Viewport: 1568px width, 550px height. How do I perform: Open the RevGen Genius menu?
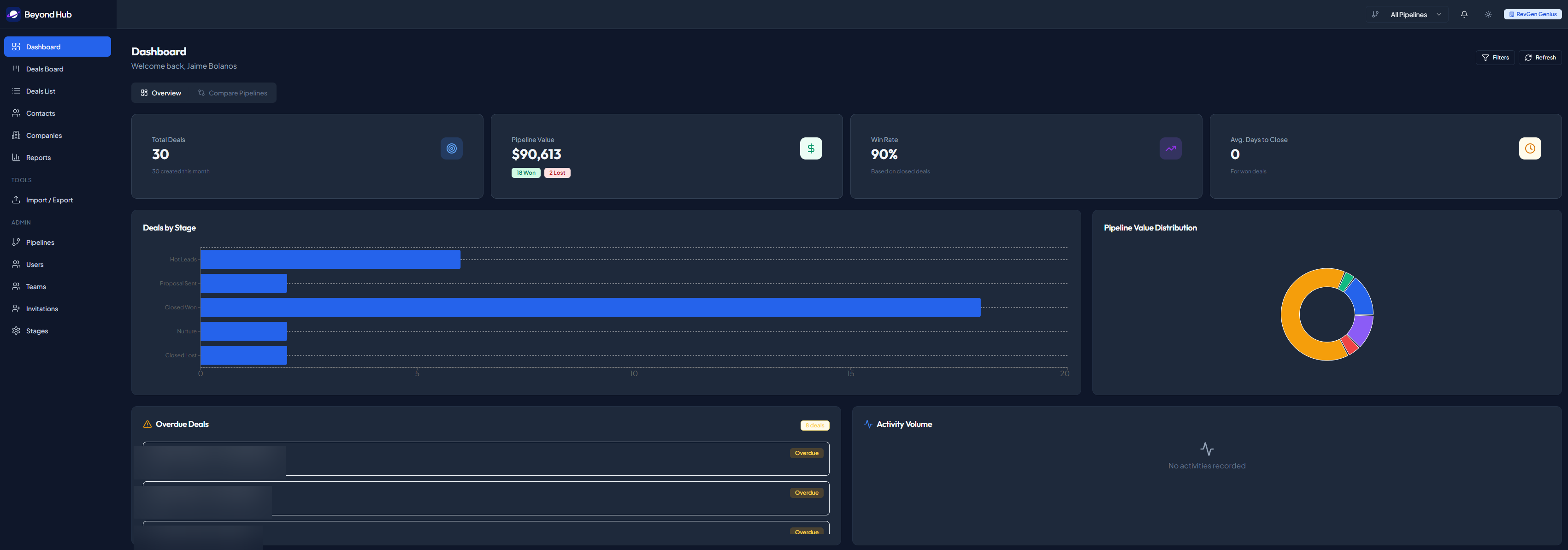[1532, 14]
